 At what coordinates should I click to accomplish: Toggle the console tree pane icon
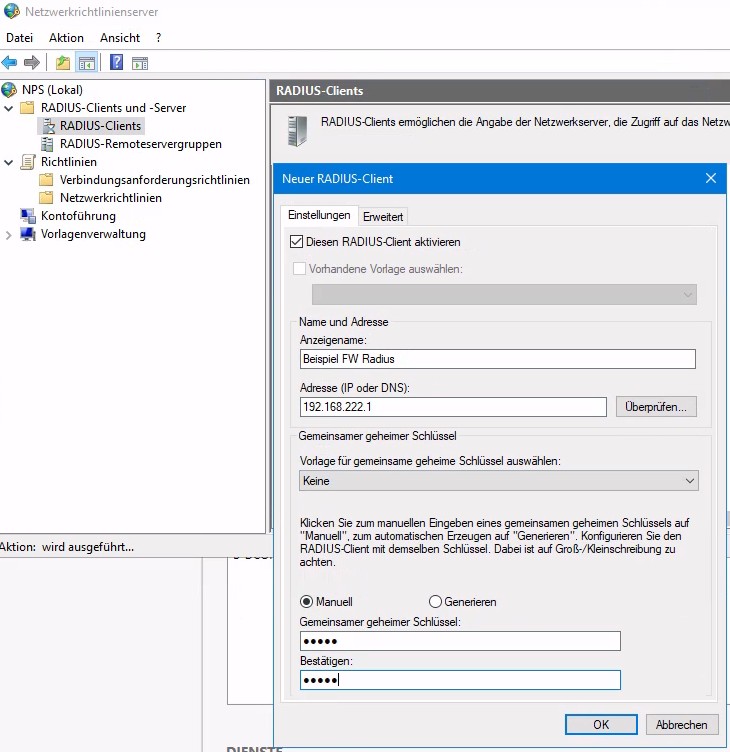(x=87, y=63)
